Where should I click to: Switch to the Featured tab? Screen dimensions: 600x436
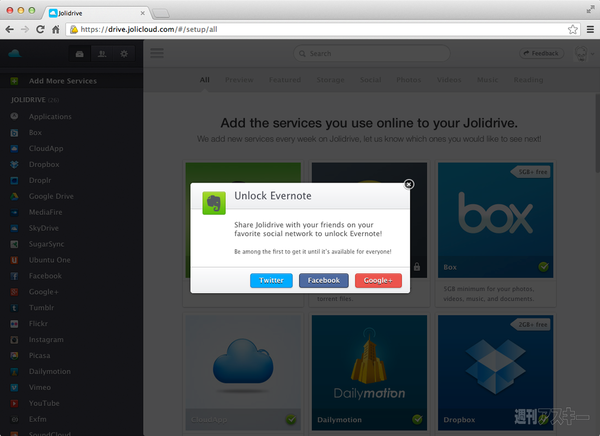coord(285,80)
